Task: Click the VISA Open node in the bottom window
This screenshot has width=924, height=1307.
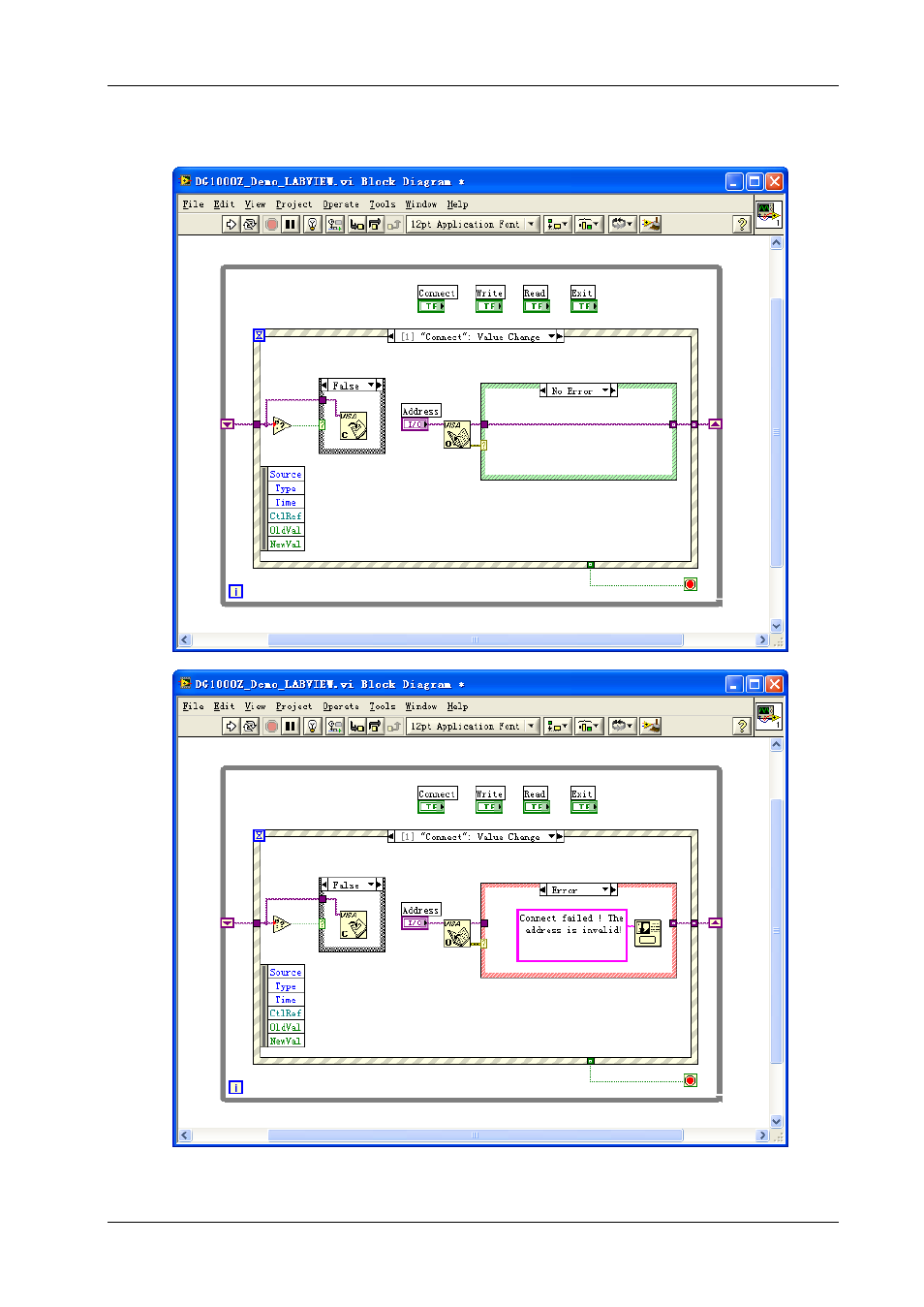Action: coord(457,933)
